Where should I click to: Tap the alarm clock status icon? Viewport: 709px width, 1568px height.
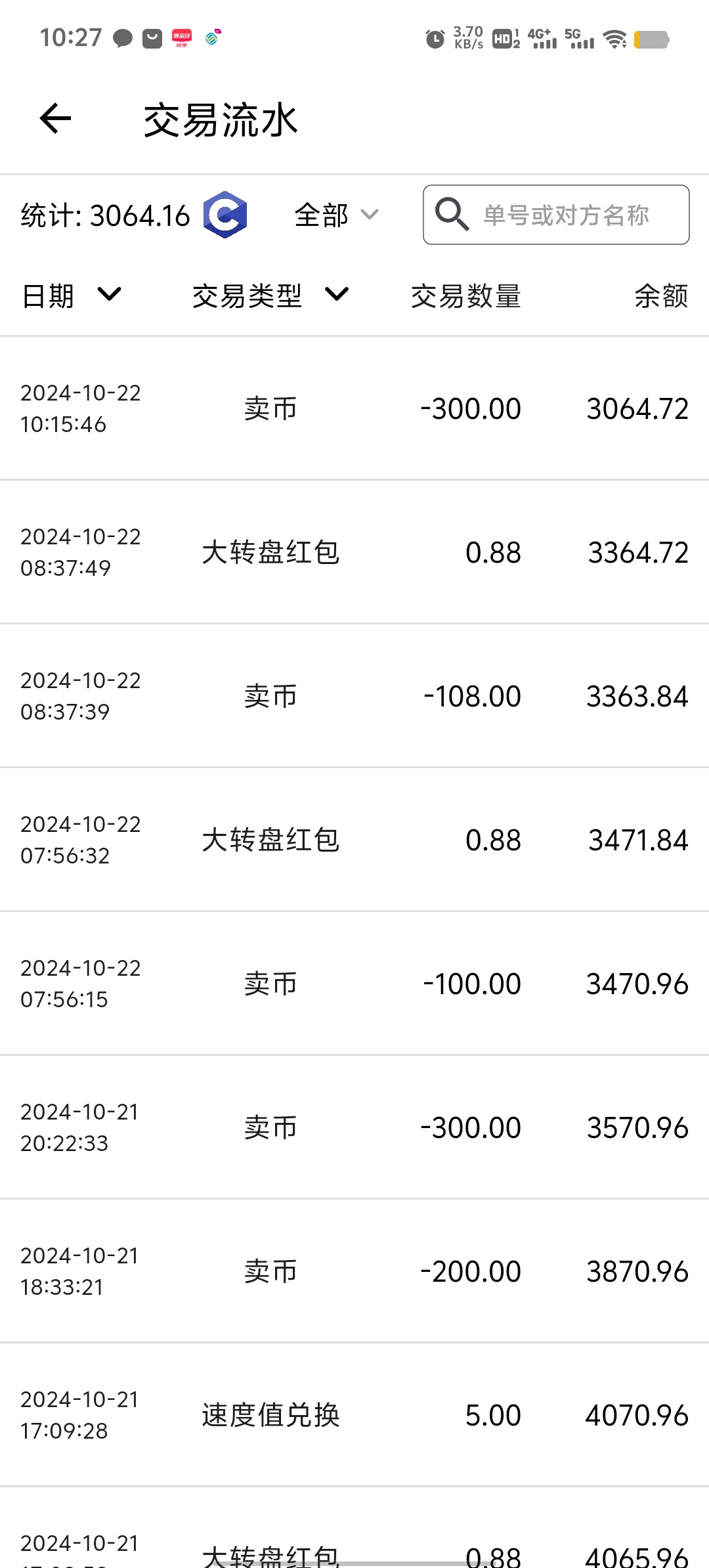(x=435, y=39)
